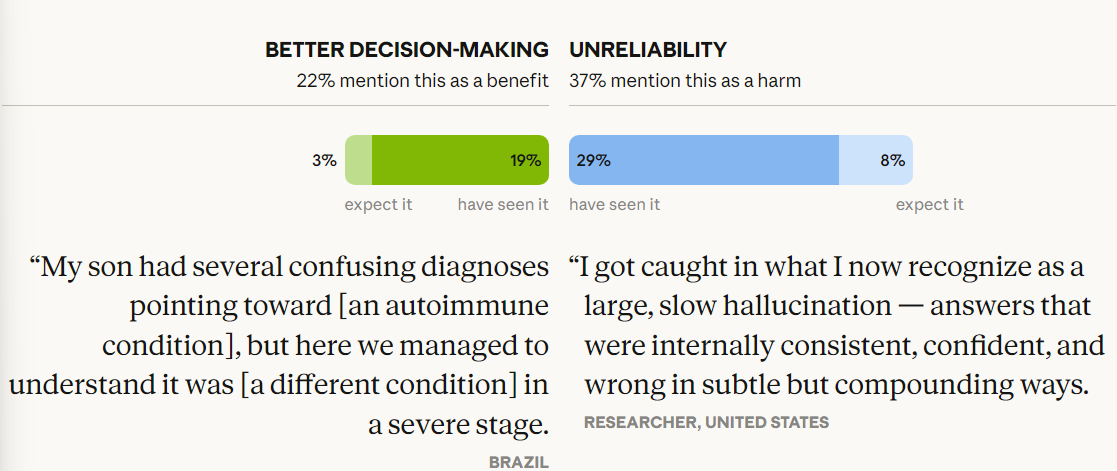The image size is (1117, 471).
Task: Click the light green bar segment
Action: pyautogui.click(x=358, y=160)
